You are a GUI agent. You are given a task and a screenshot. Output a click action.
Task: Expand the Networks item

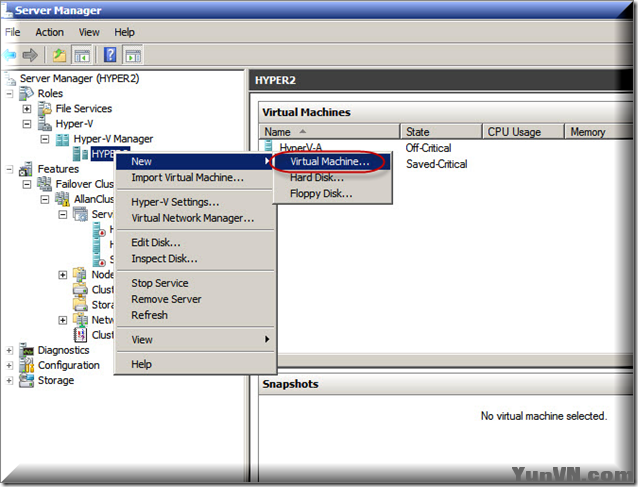click(x=63, y=320)
